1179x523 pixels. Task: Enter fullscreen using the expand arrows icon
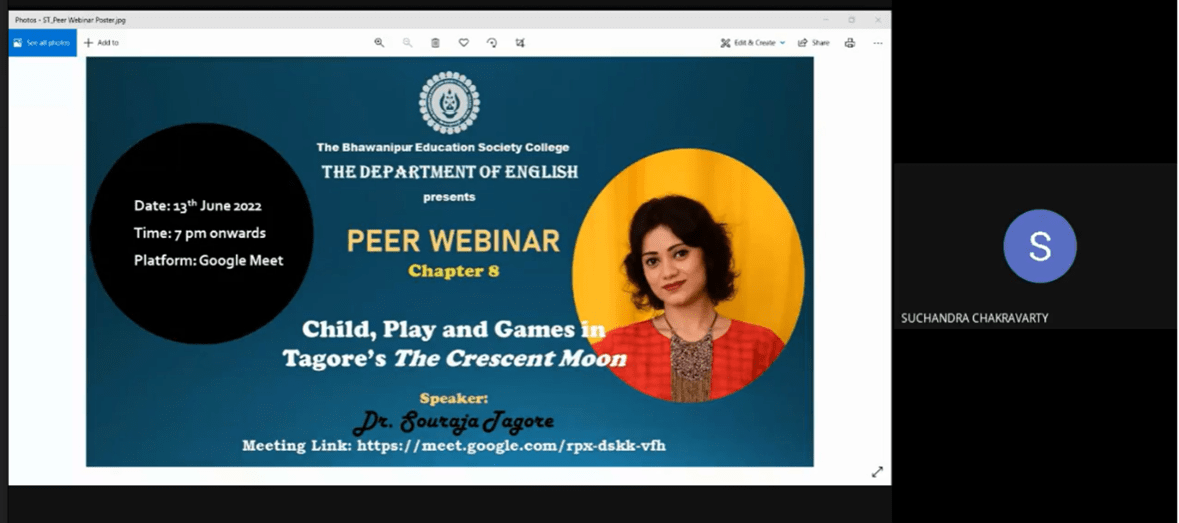click(x=877, y=472)
